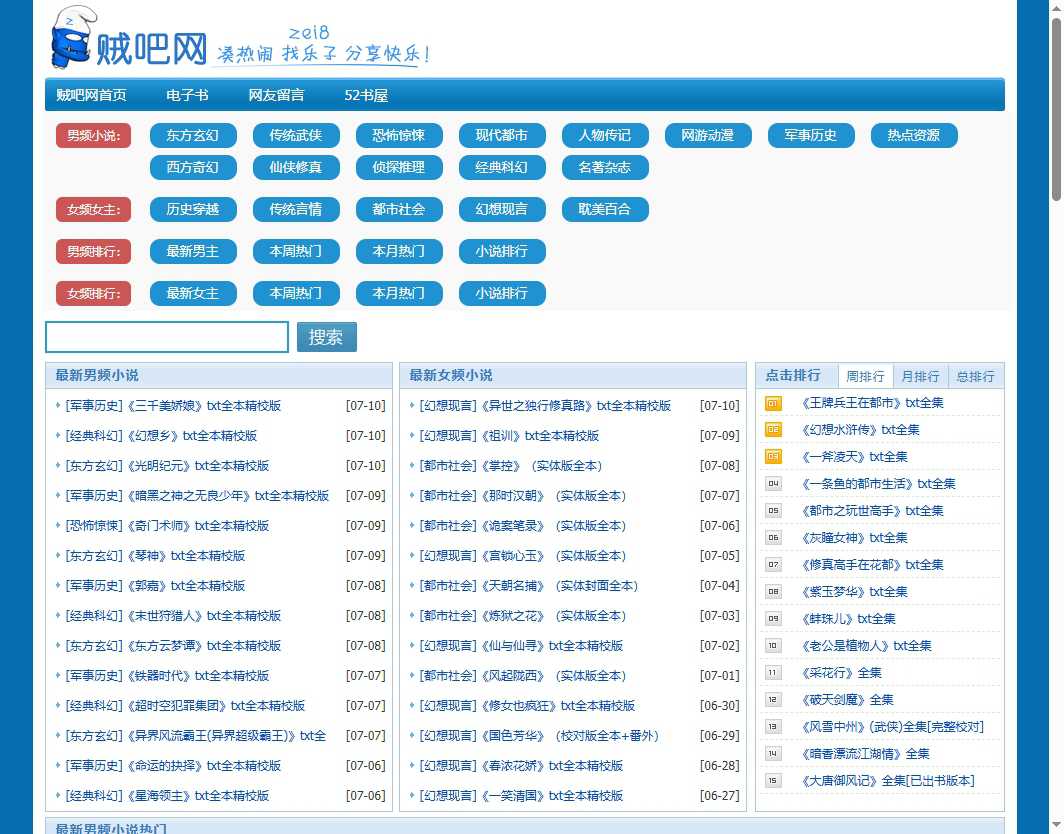Open the 东方玄幻 category
This screenshot has width=1064, height=834.
(192, 135)
